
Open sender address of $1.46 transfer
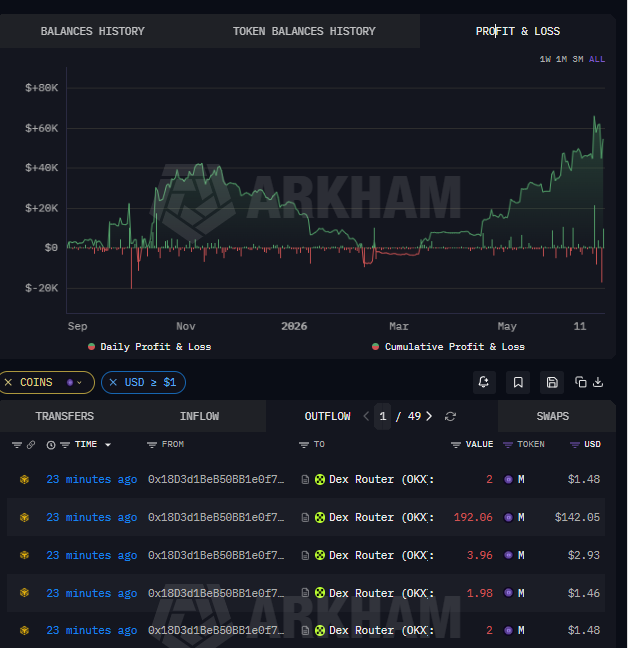coord(216,593)
